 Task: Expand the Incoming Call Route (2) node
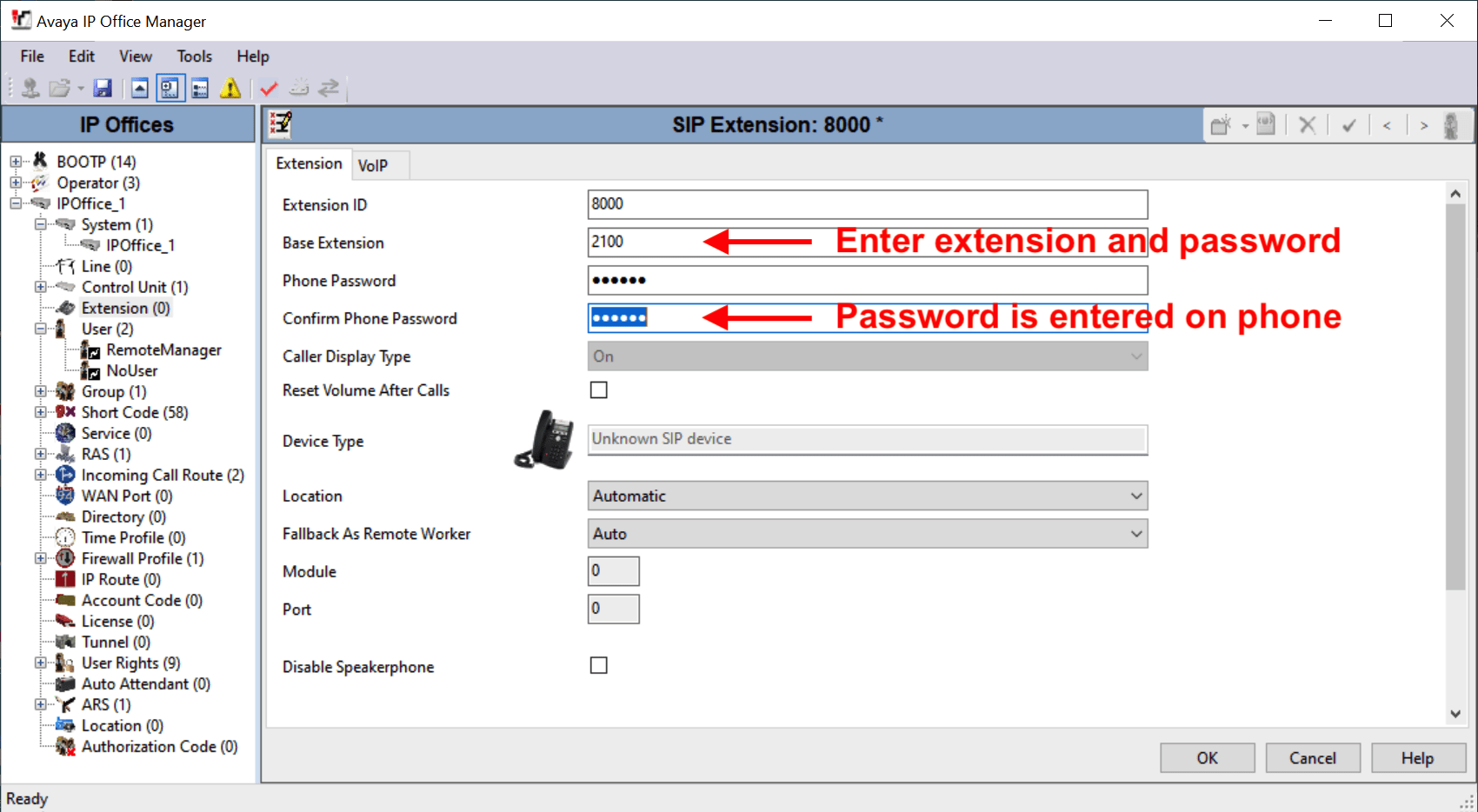pyautogui.click(x=41, y=475)
